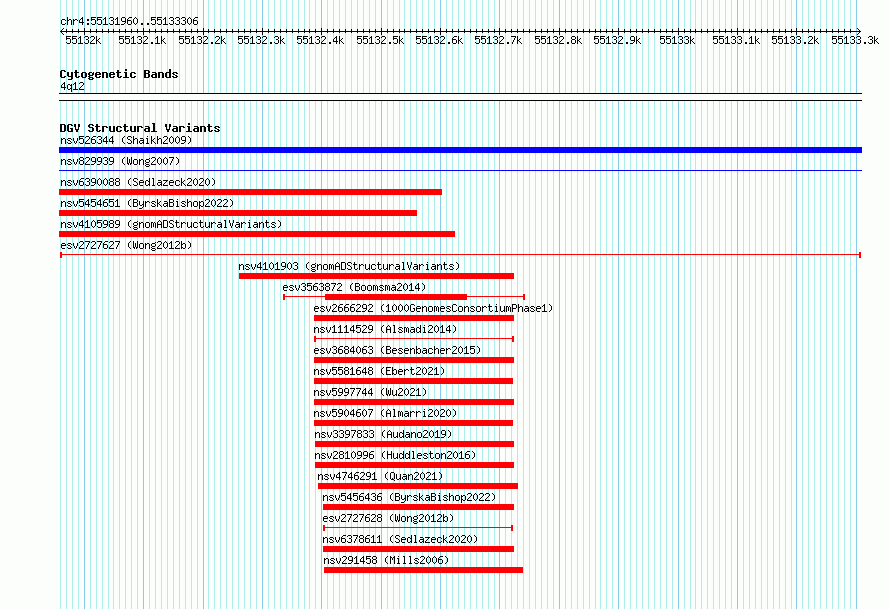
Task: Open variant nsv4101903 (gnomADStructuralVariants) label
Action: point(349,266)
